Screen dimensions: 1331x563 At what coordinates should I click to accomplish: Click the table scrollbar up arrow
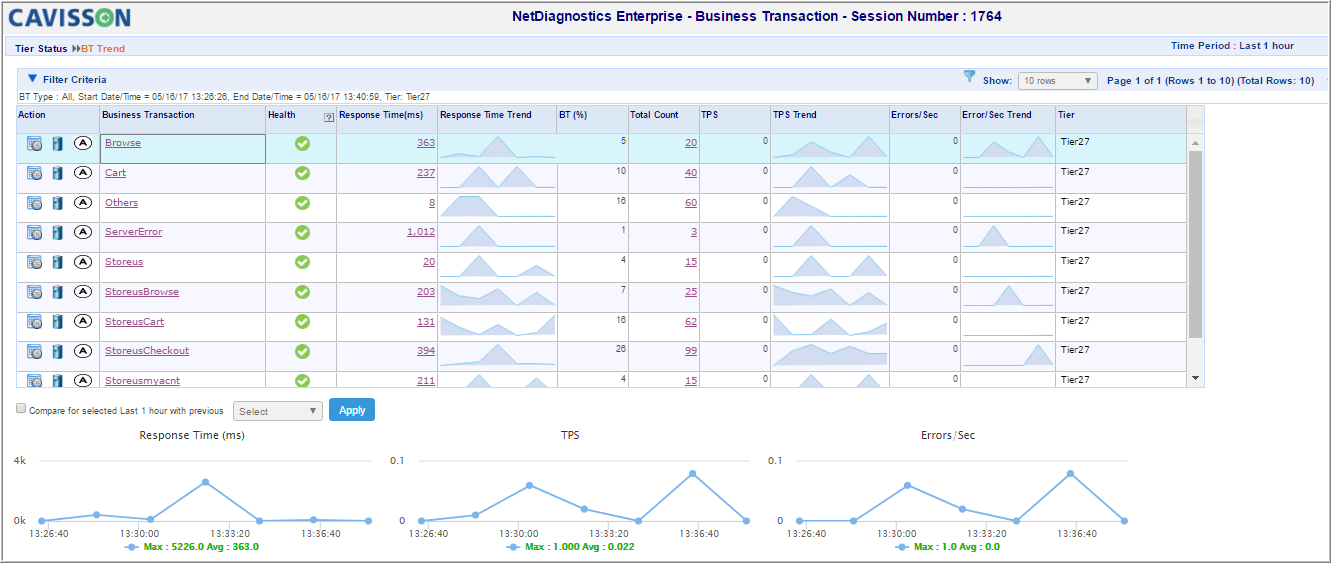(x=1196, y=142)
